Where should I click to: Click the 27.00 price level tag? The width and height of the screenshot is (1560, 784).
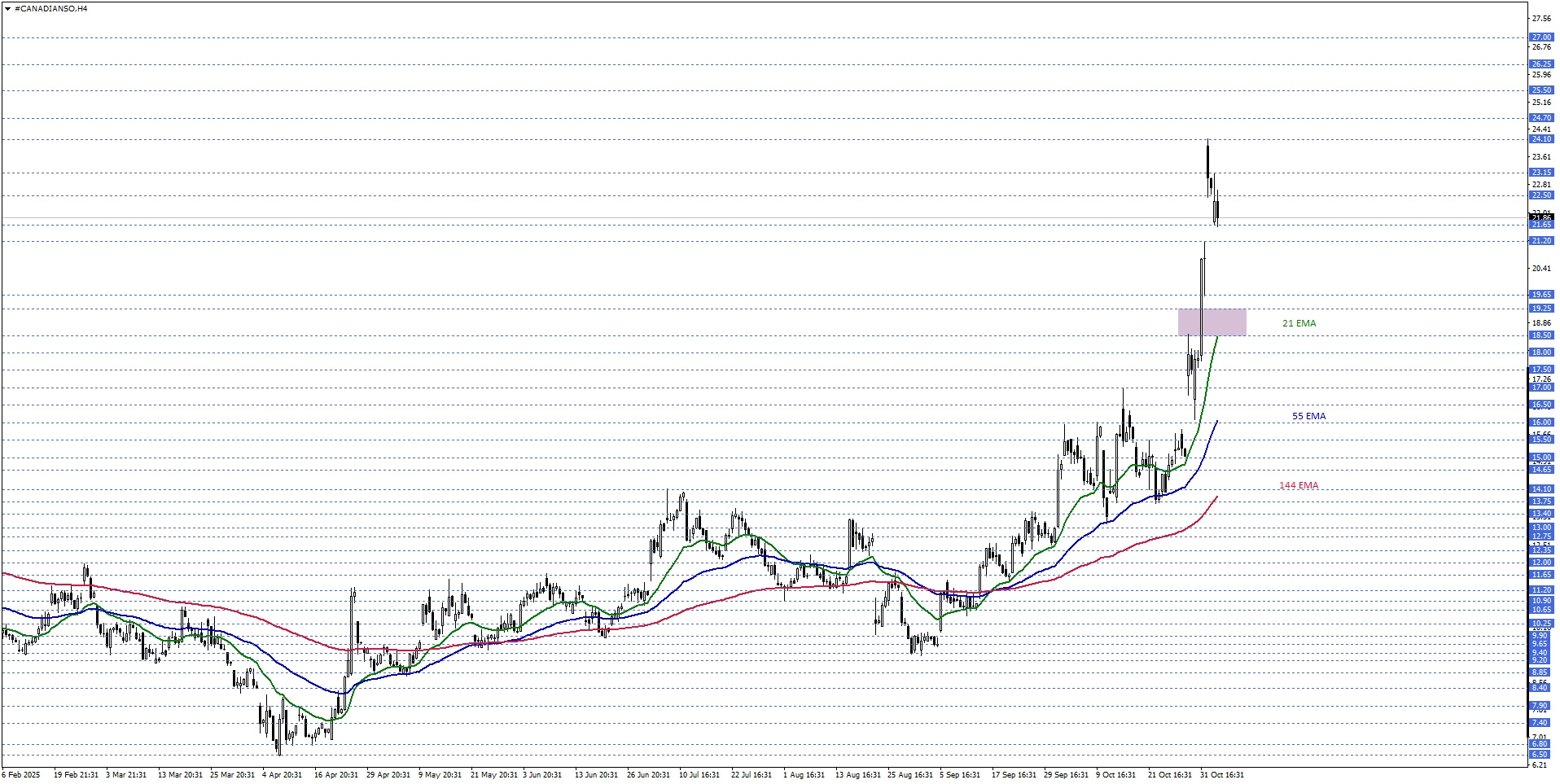1540,37
